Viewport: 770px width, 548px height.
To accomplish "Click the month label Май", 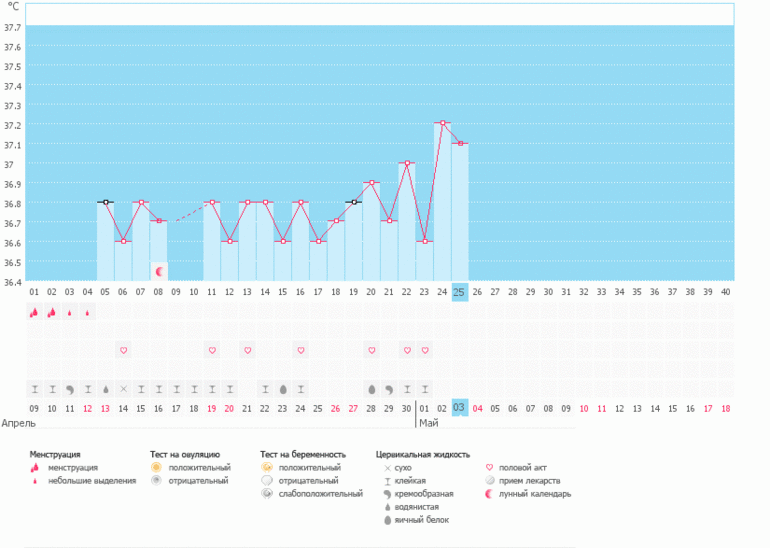I will pos(429,423).
